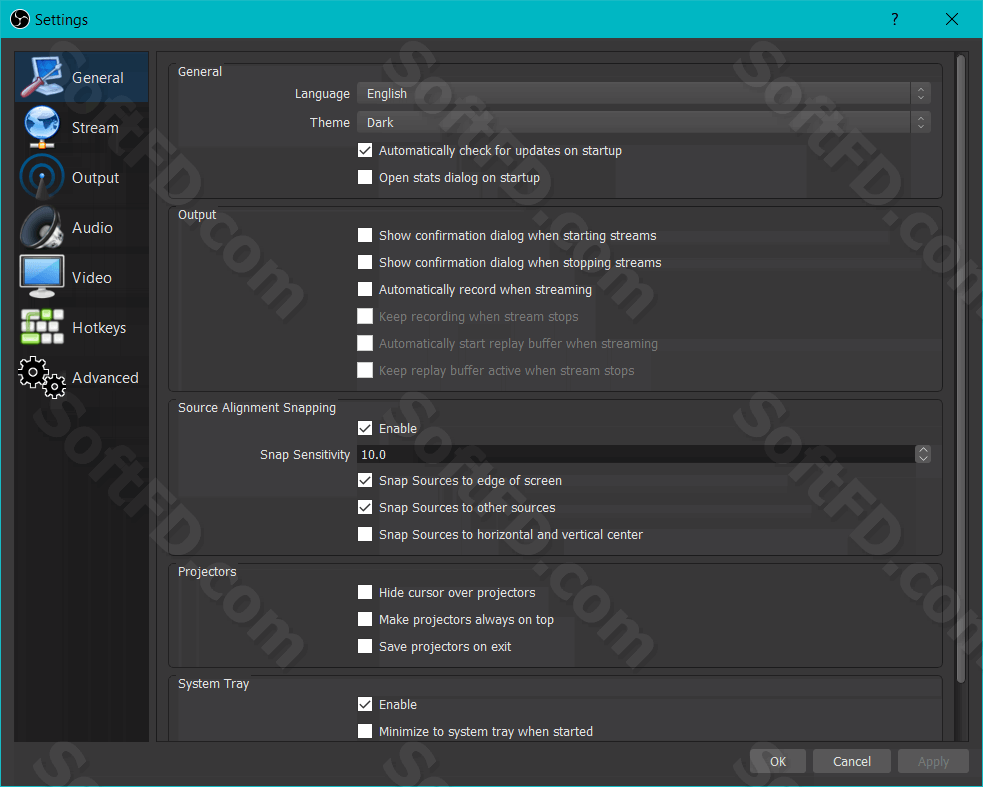Viewport: 983px width, 787px height.
Task: Click the question mark help button
Action: tap(895, 19)
